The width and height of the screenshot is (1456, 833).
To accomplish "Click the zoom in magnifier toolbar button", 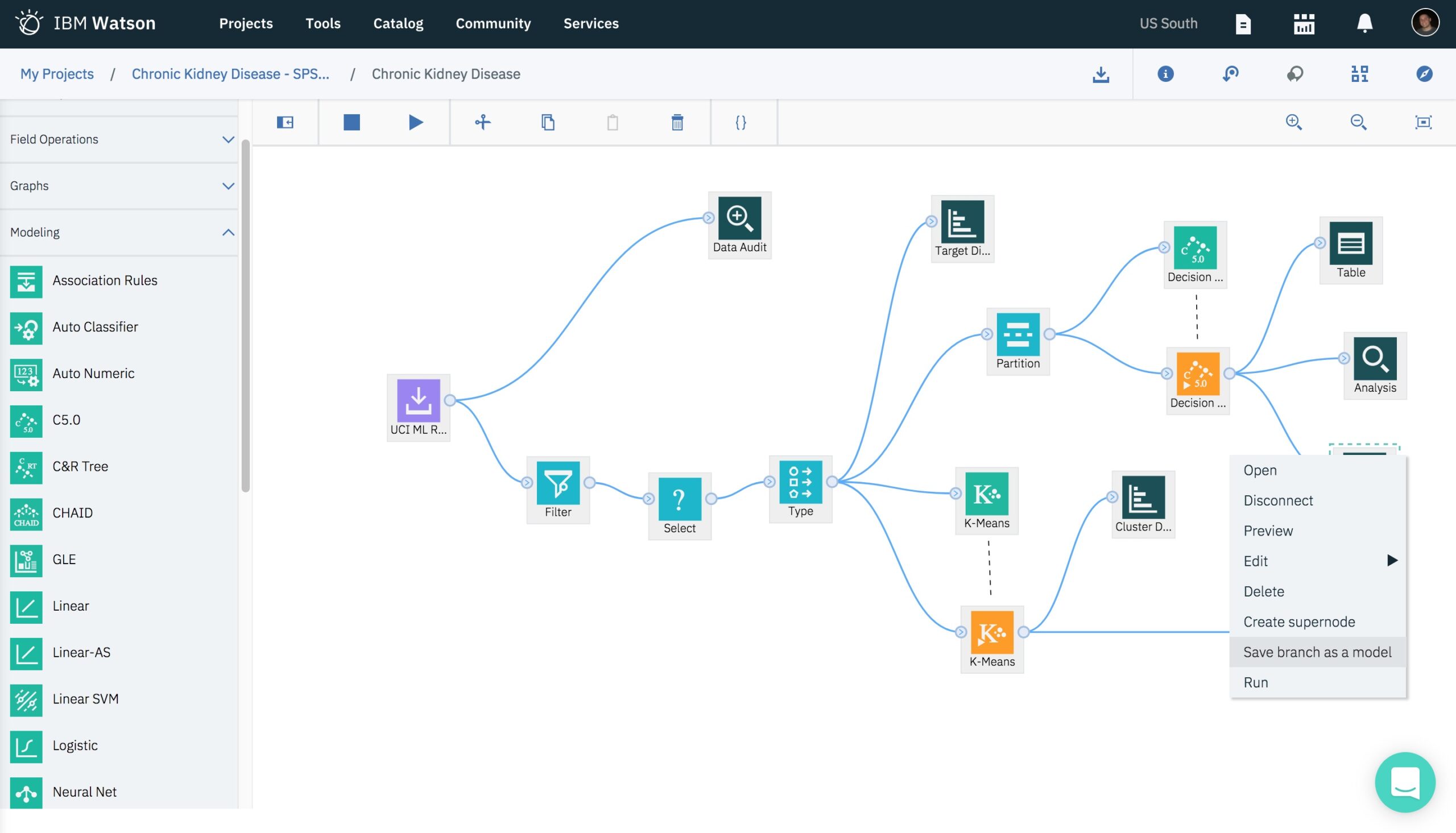I will pyautogui.click(x=1294, y=122).
